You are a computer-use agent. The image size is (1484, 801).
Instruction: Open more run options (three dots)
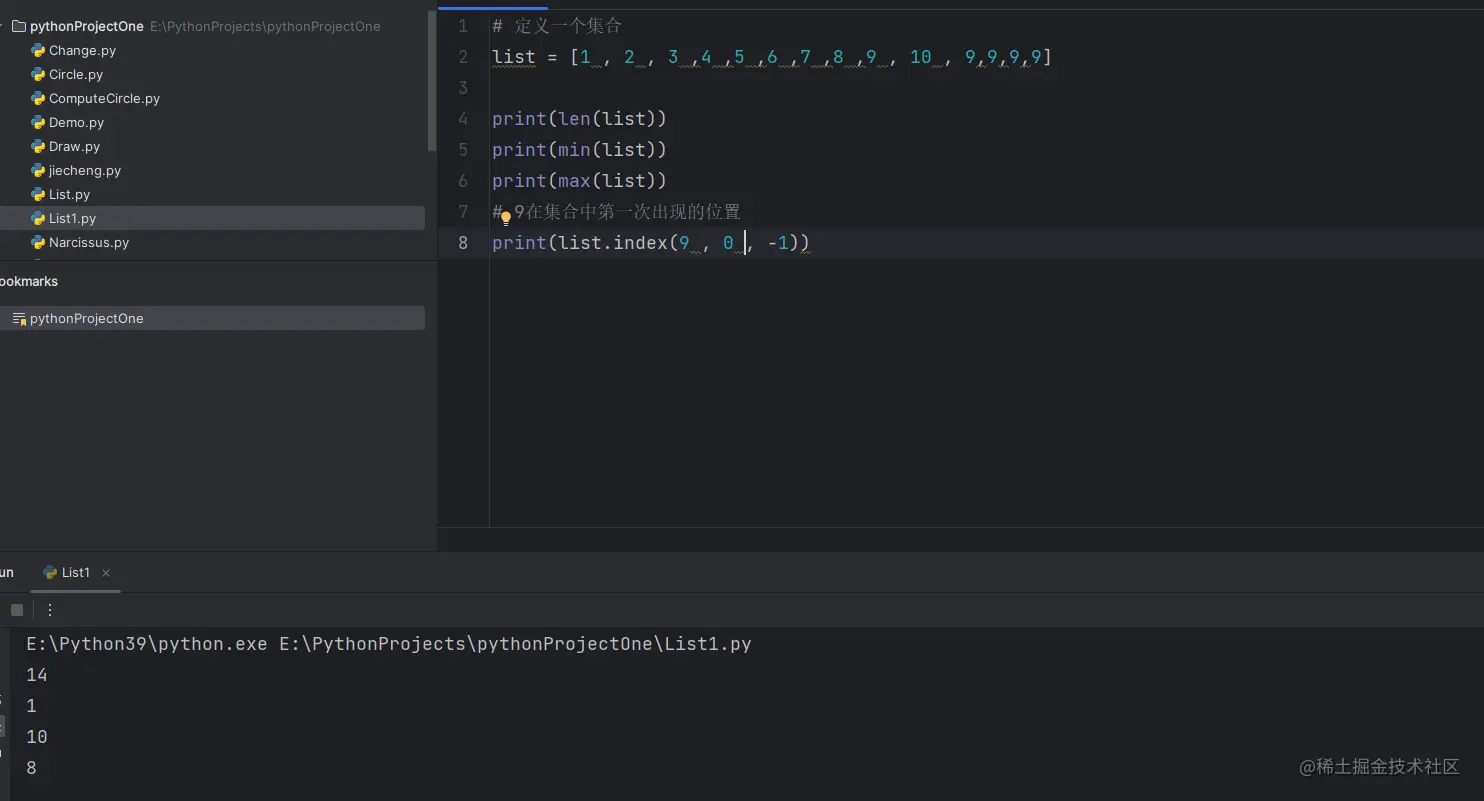50,609
